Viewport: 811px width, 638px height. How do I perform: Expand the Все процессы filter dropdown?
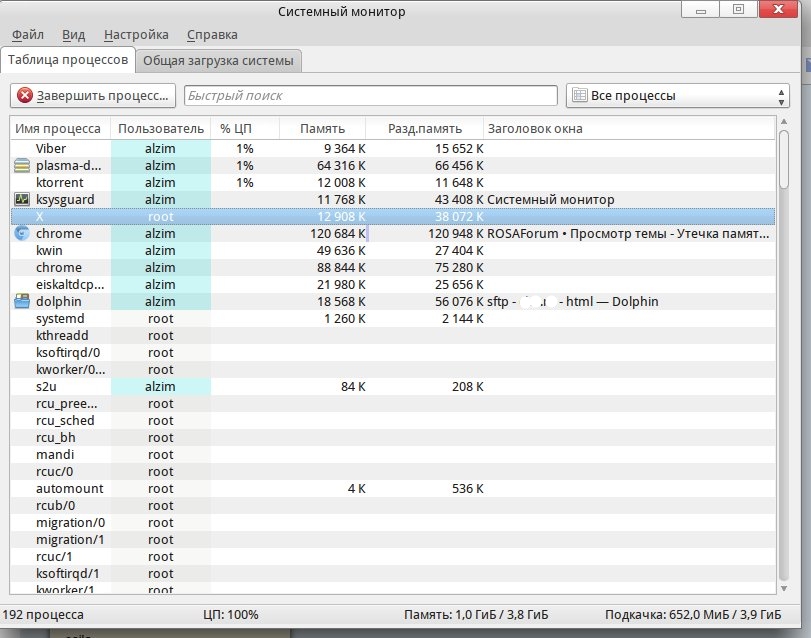pyautogui.click(x=678, y=96)
